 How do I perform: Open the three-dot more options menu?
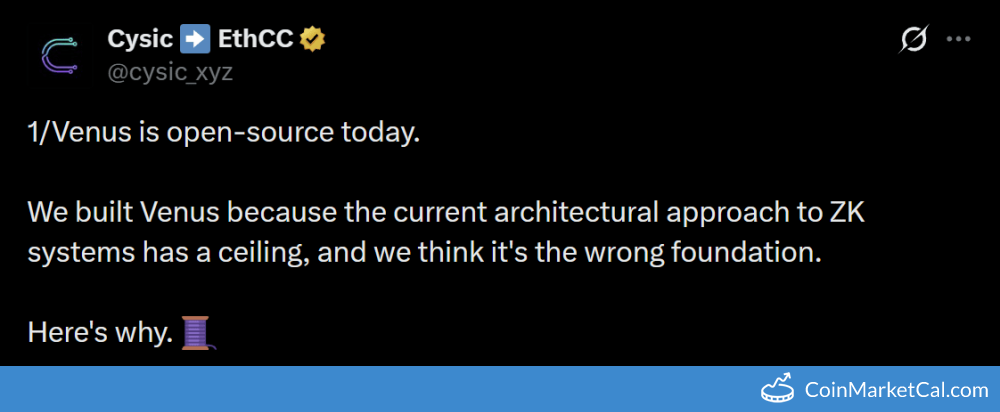point(958,40)
